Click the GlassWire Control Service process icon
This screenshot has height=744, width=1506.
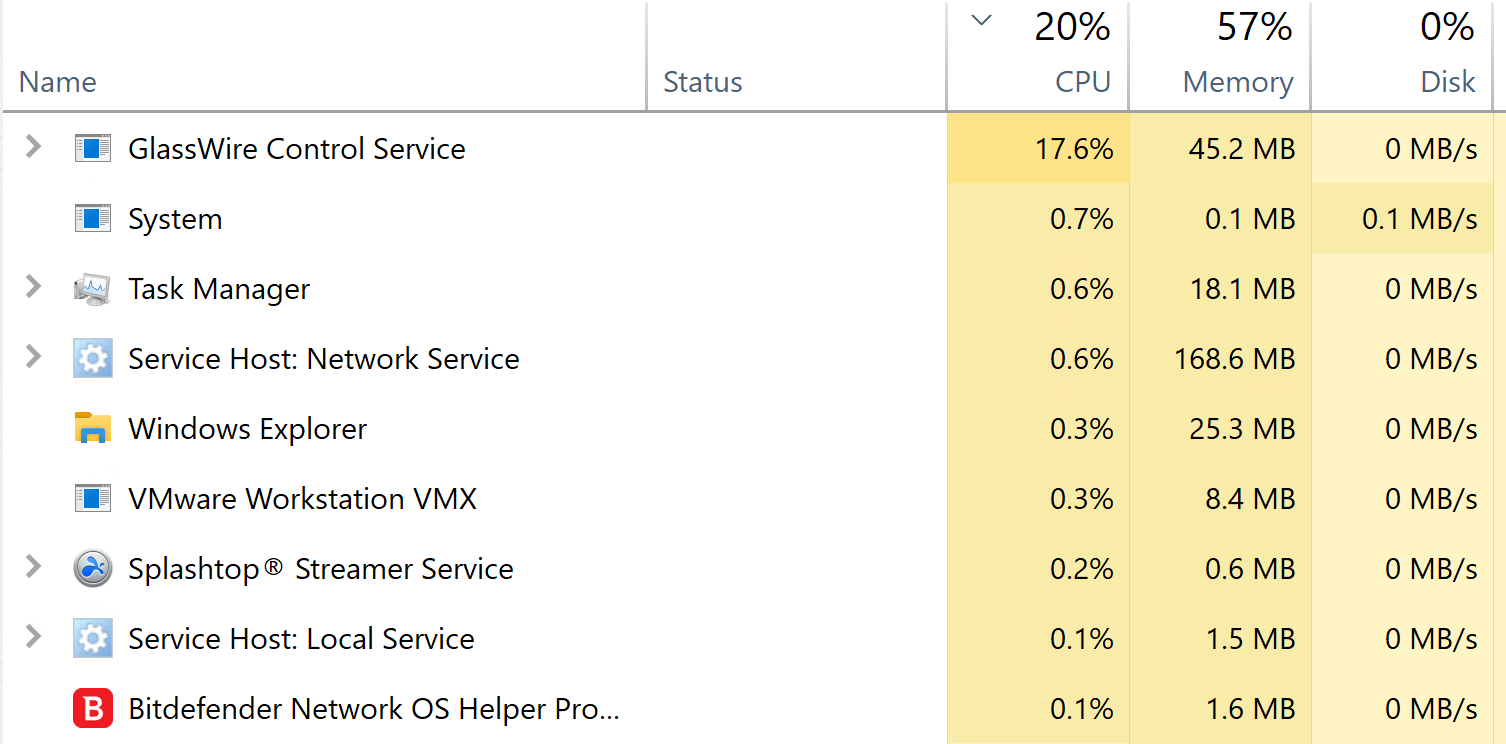point(93,149)
